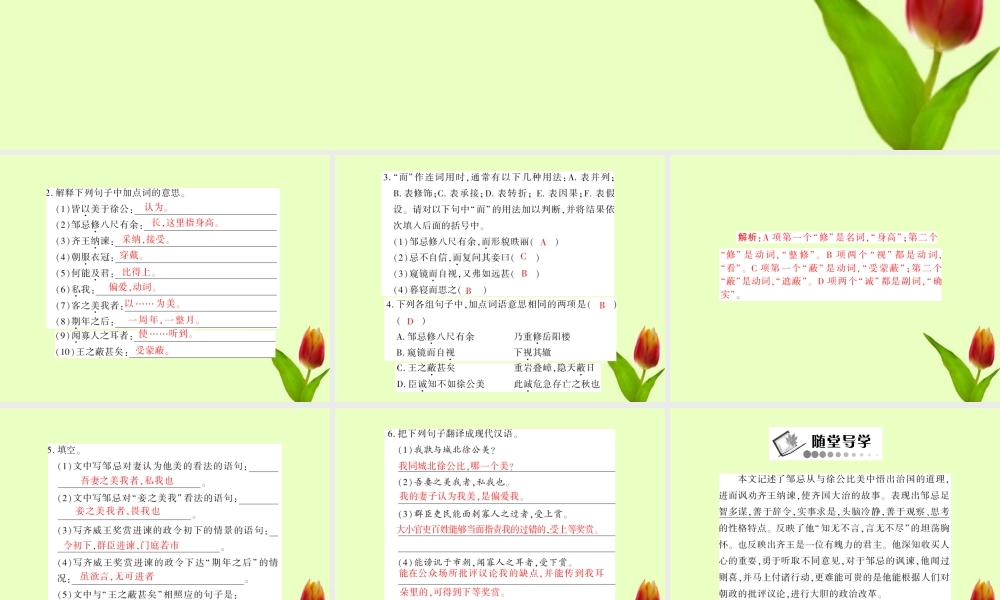The width and height of the screenshot is (1000, 600).
Task: Click option D text 此诚危急存亡之秋也
Action: [557, 384]
